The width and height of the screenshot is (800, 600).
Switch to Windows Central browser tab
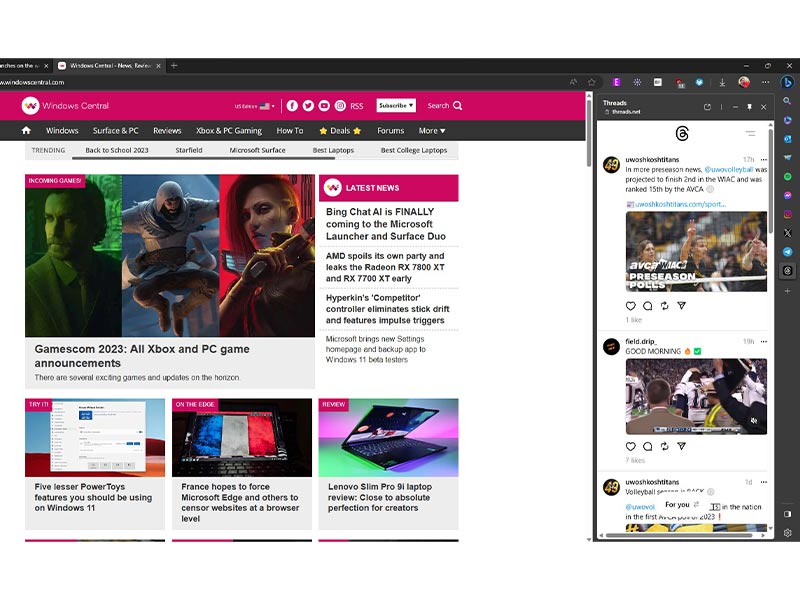109,66
